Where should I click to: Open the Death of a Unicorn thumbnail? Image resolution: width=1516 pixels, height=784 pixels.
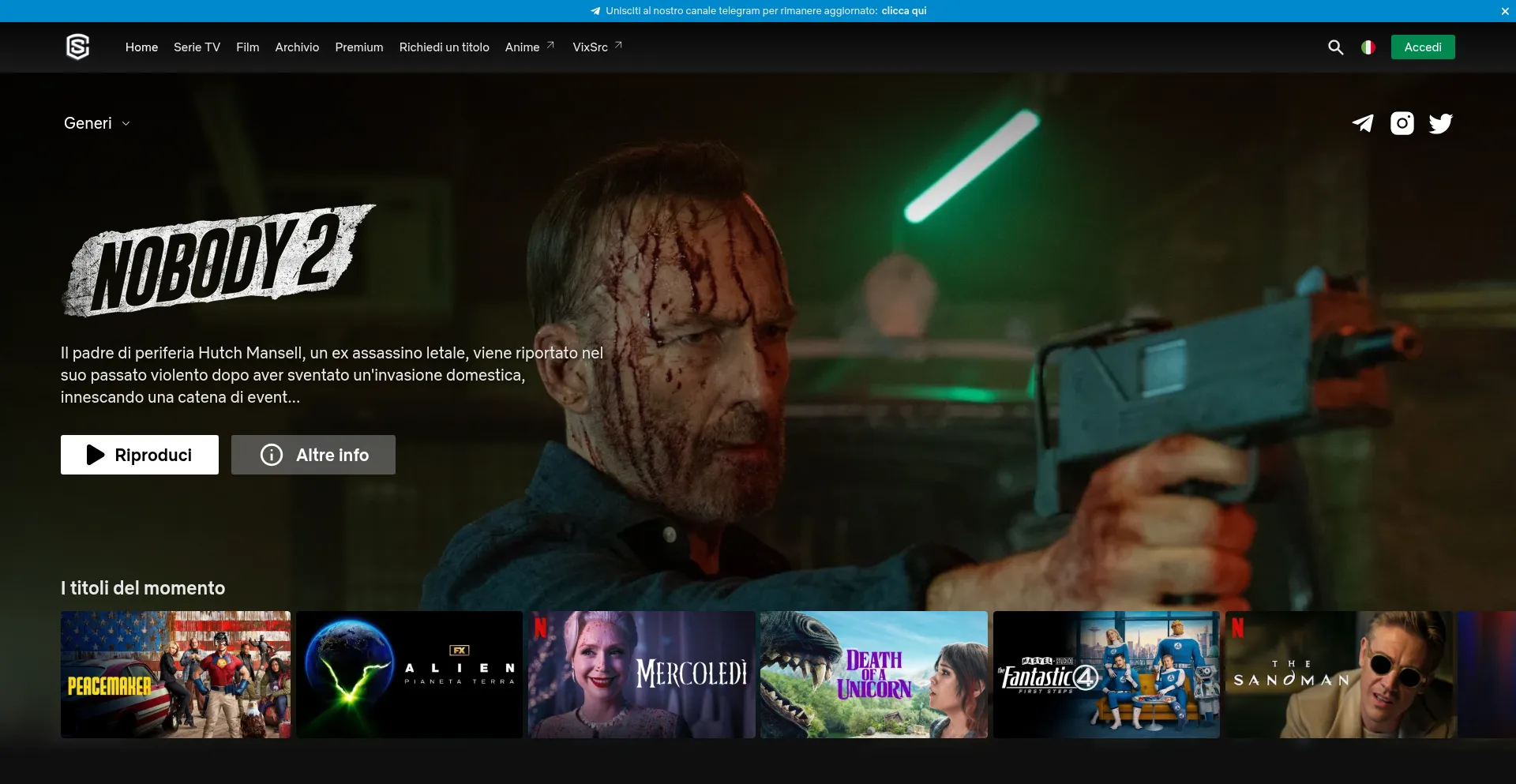[874, 674]
